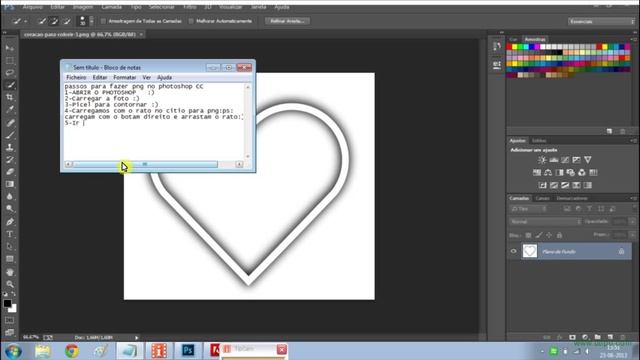This screenshot has height=360, width=640.
Task: Open the Essenciais workspace dropdown
Action: point(602,21)
